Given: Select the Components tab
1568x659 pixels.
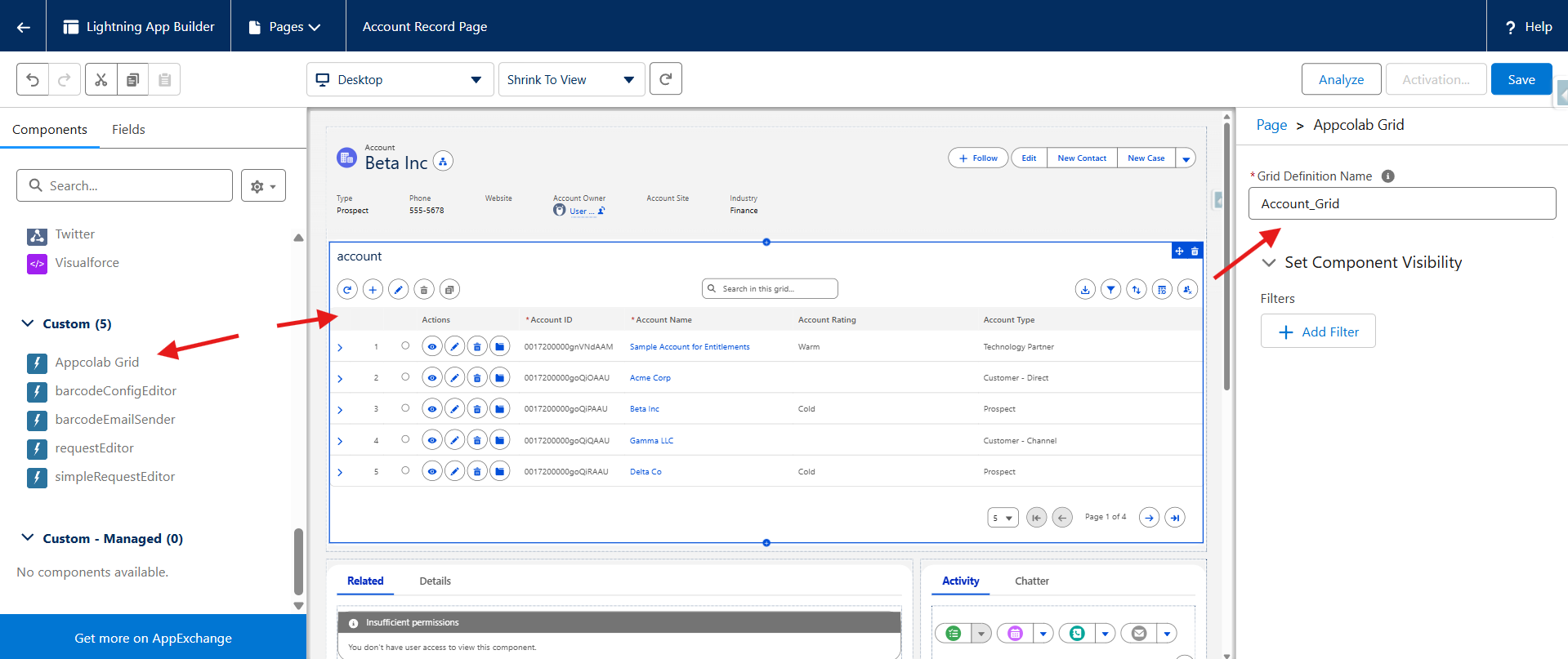Looking at the screenshot, I should tap(50, 129).
